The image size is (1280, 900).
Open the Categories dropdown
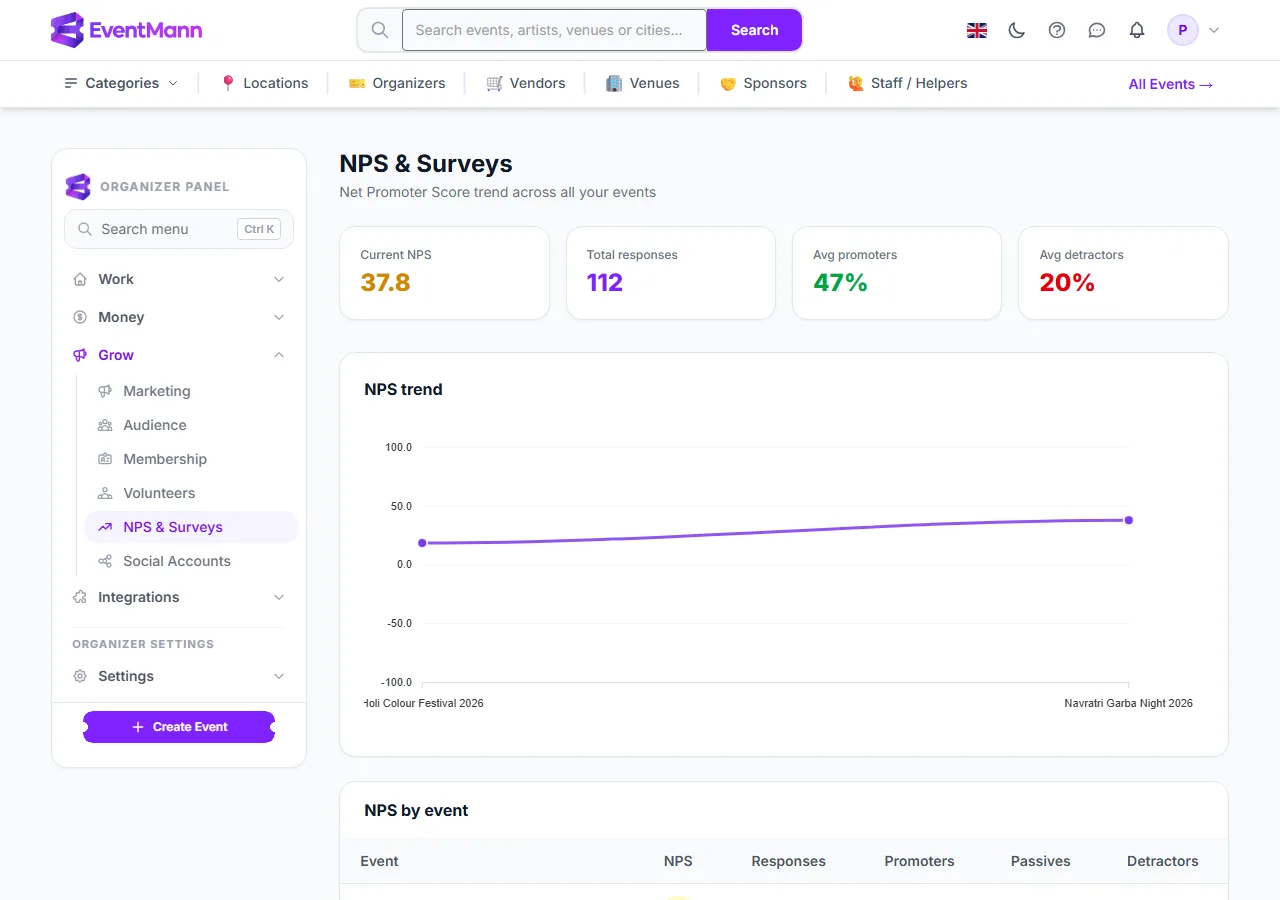(121, 83)
